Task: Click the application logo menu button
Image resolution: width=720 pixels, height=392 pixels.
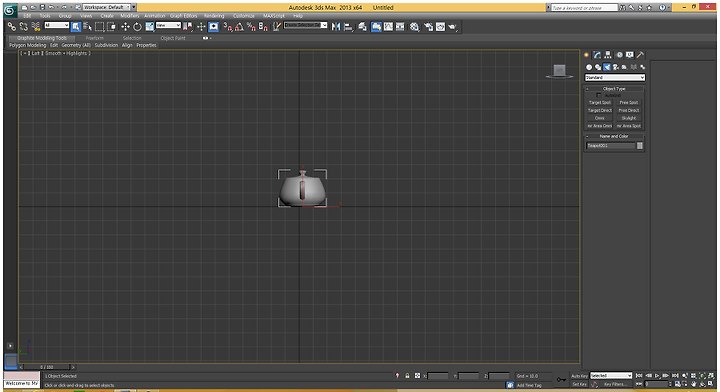Action: [x=10, y=10]
